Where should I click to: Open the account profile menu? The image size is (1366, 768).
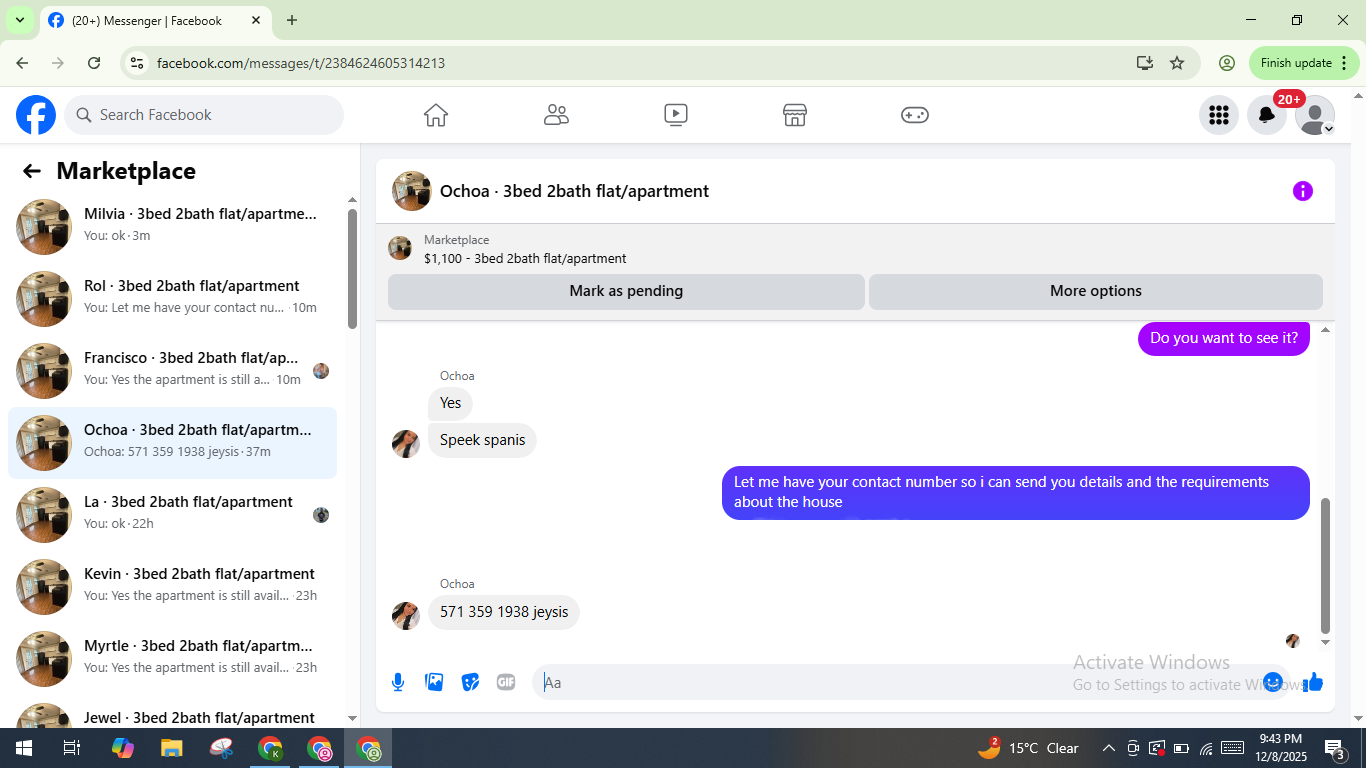1315,115
